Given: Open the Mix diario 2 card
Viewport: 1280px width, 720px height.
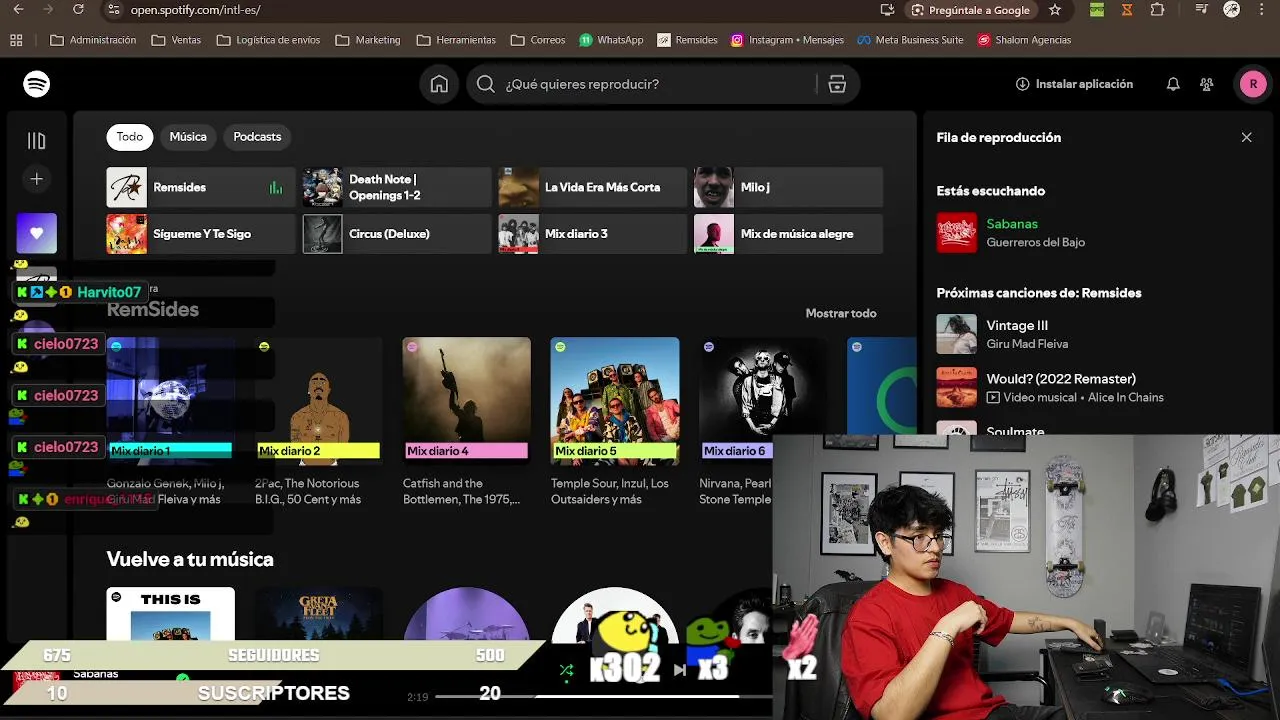Looking at the screenshot, I should point(318,420).
